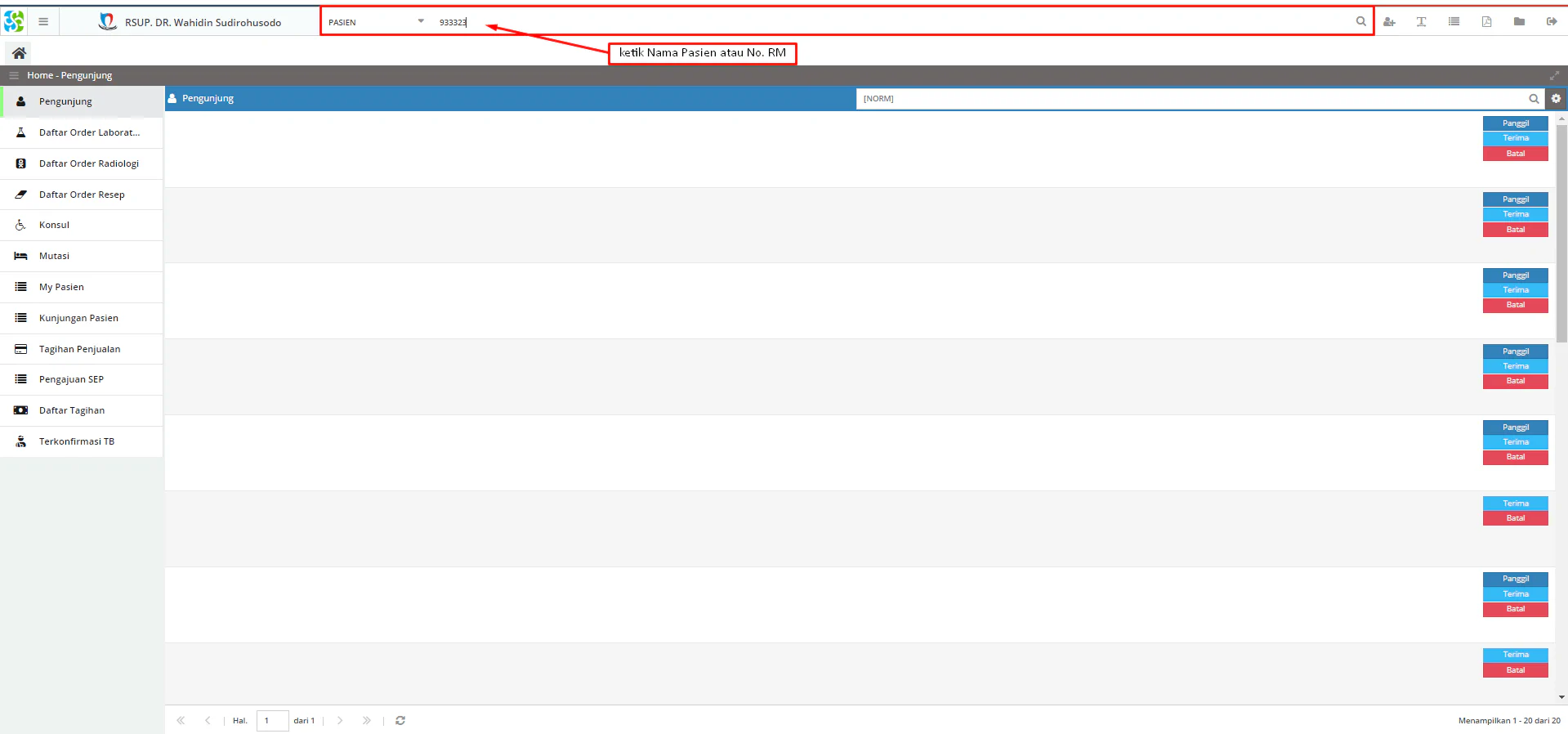Viewport: 1568px width, 734px height.
Task: Click the logout icon at top-right
Action: click(1552, 22)
